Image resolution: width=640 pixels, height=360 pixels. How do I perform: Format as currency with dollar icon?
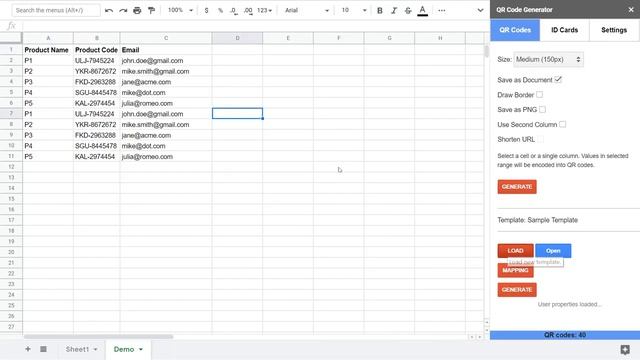tap(207, 10)
